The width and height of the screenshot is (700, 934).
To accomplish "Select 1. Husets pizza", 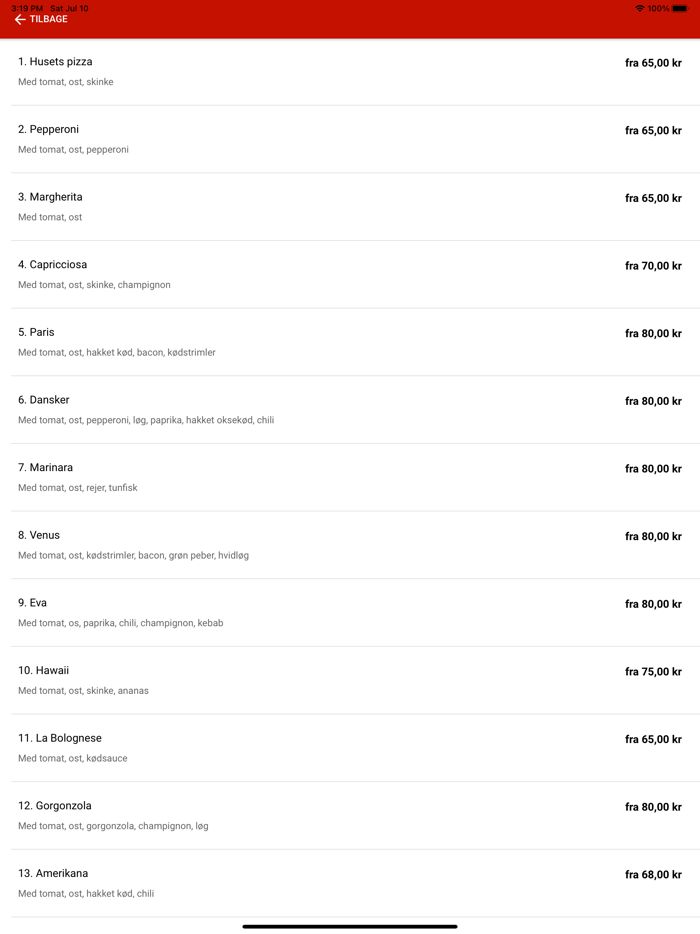I will [x=55, y=62].
